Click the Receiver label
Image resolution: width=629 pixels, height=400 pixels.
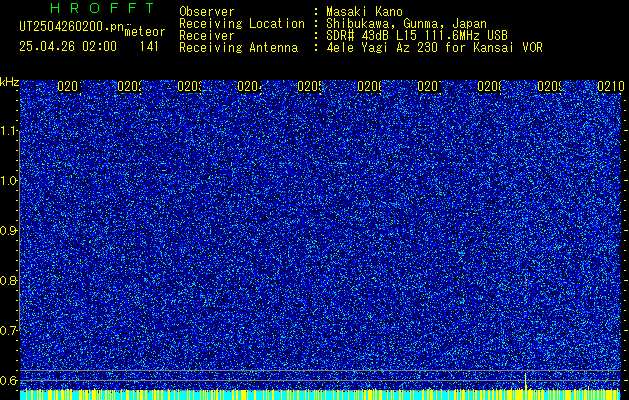[207, 36]
